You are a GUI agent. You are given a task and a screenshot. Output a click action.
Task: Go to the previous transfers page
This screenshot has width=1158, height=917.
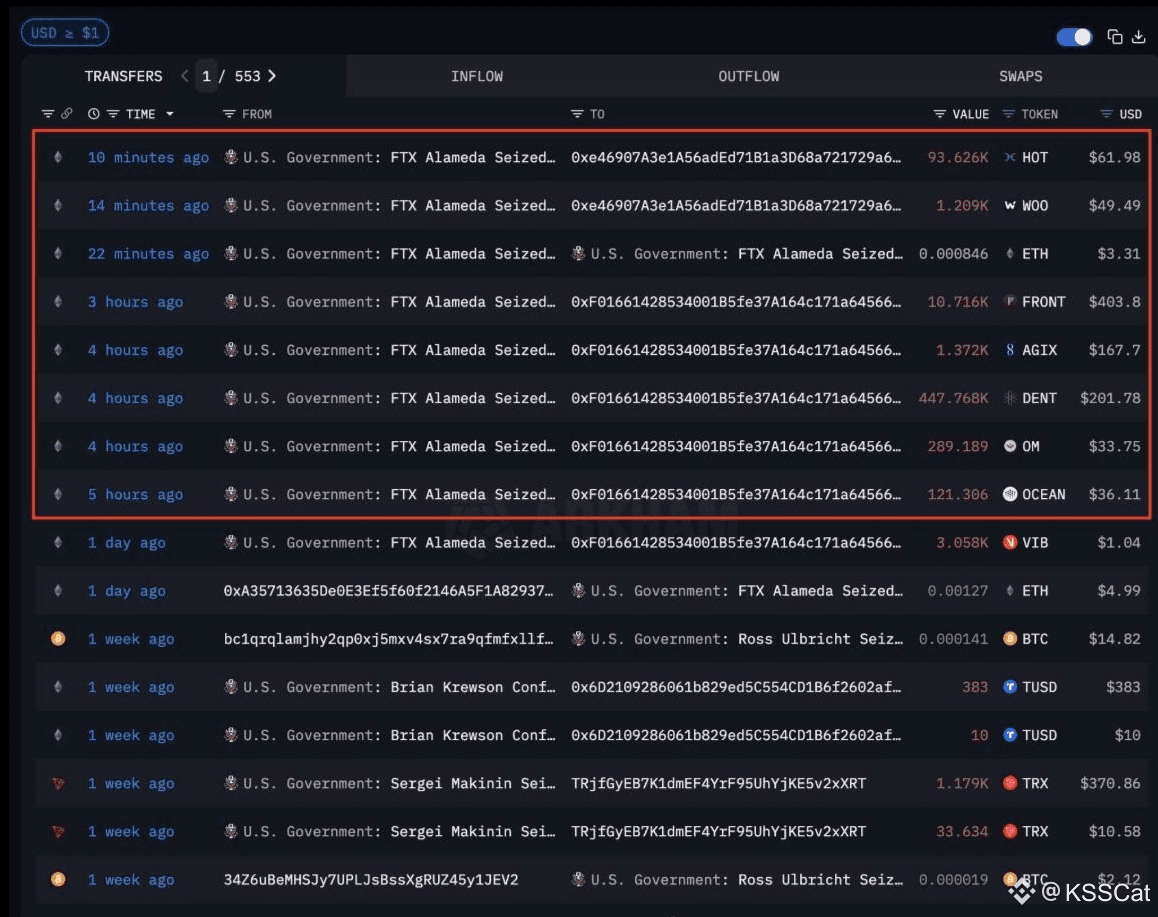coord(185,76)
